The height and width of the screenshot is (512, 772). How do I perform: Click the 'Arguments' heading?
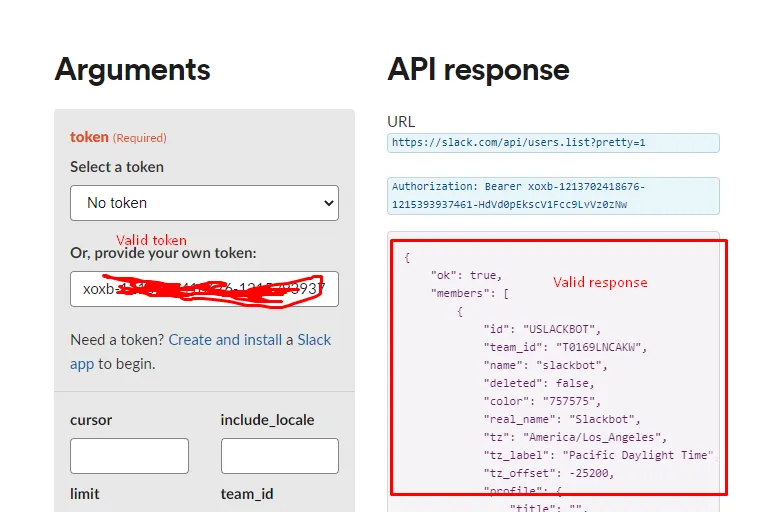[x=132, y=69]
